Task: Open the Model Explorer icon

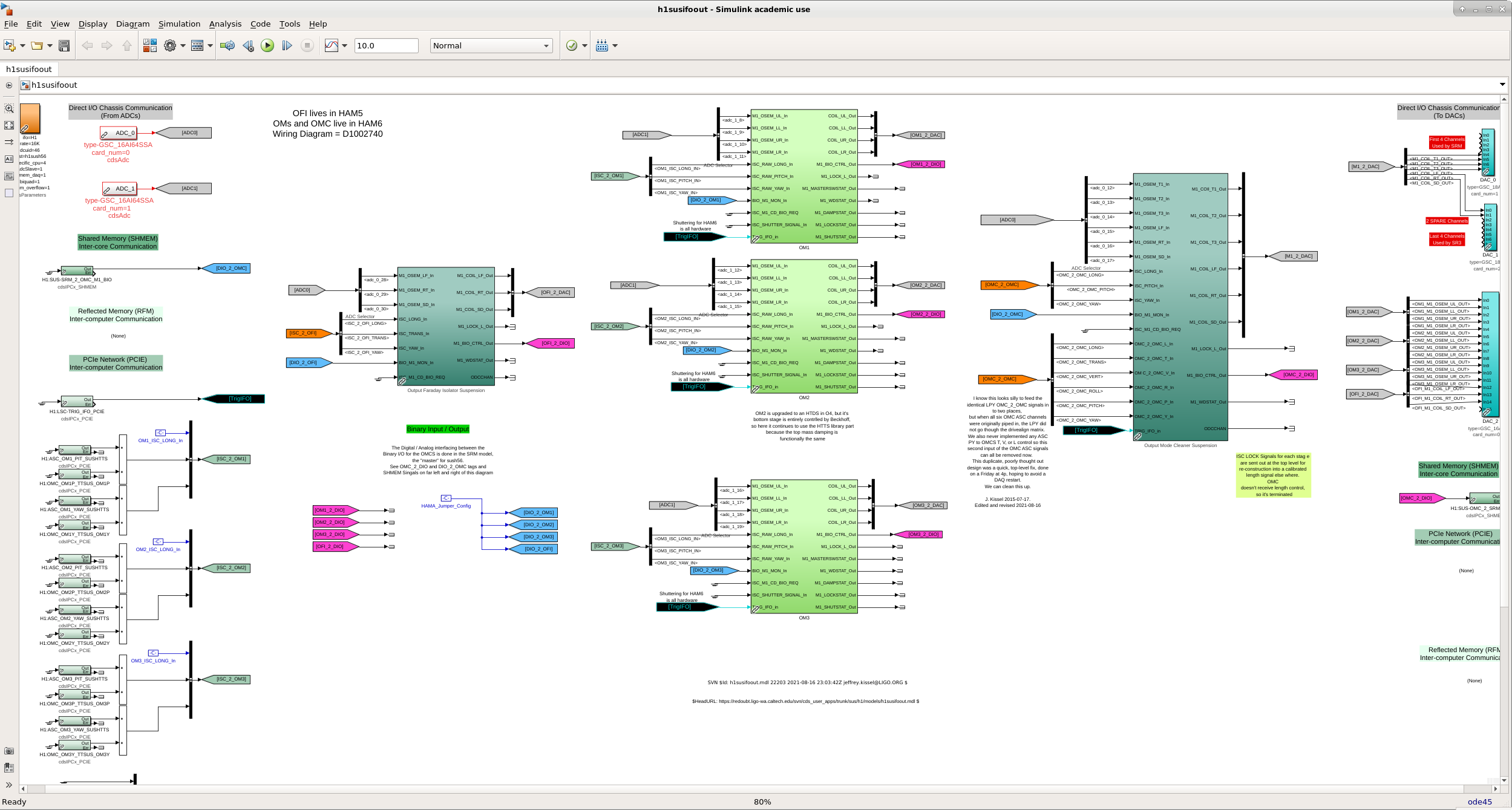Action: tap(197, 45)
